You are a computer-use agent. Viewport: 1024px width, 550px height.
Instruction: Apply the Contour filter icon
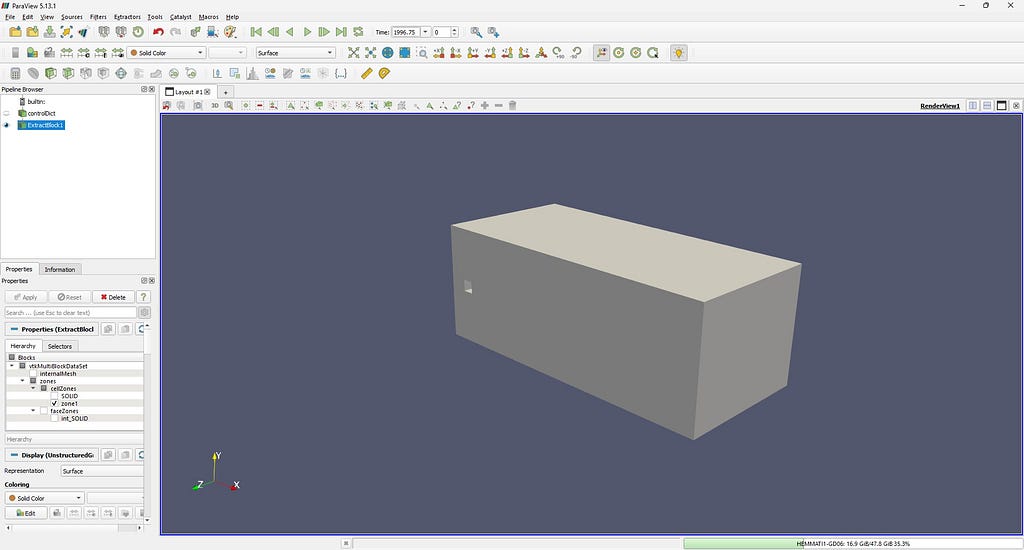pyautogui.click(x=33, y=73)
